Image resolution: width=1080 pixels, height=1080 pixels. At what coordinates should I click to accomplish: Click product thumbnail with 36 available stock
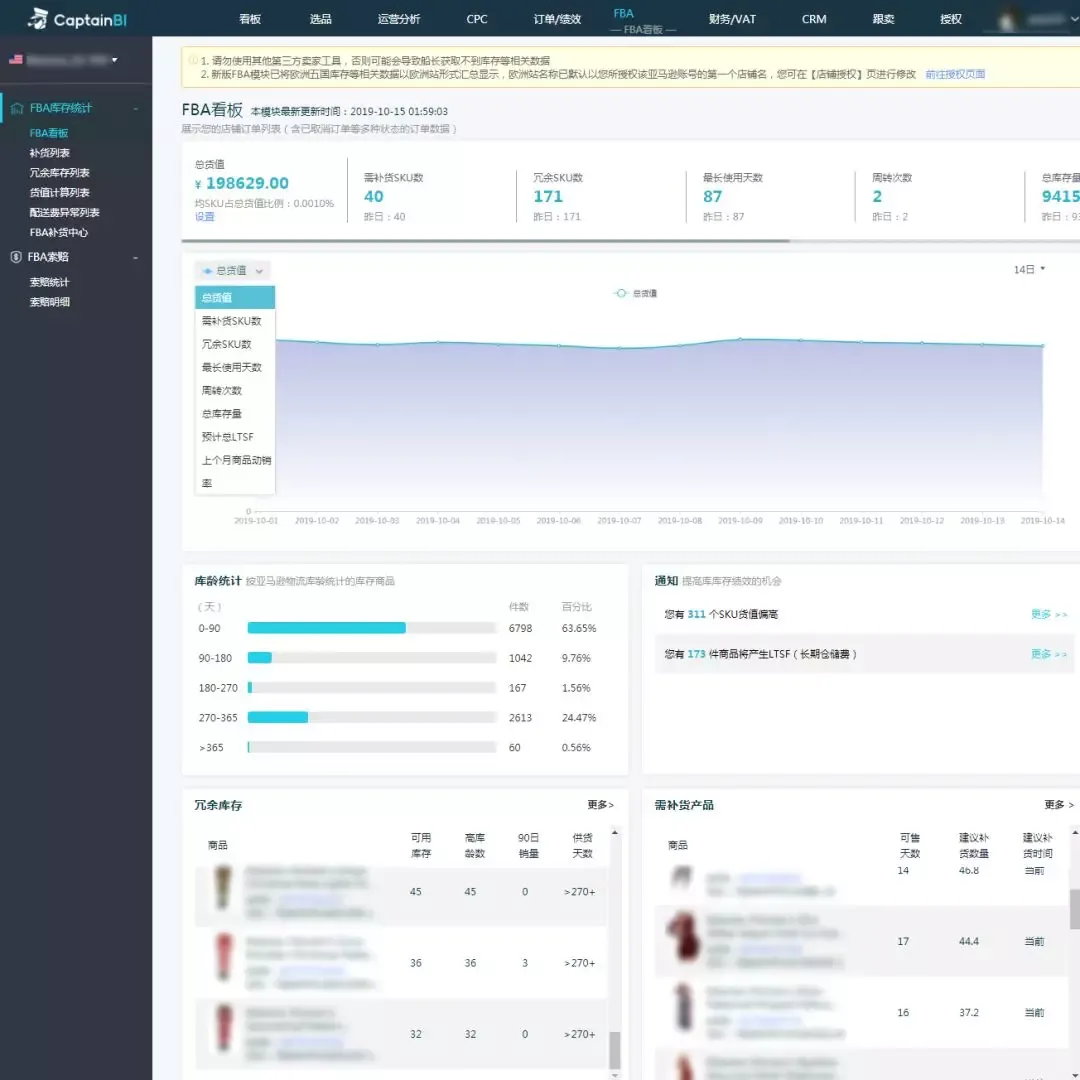tap(224, 957)
